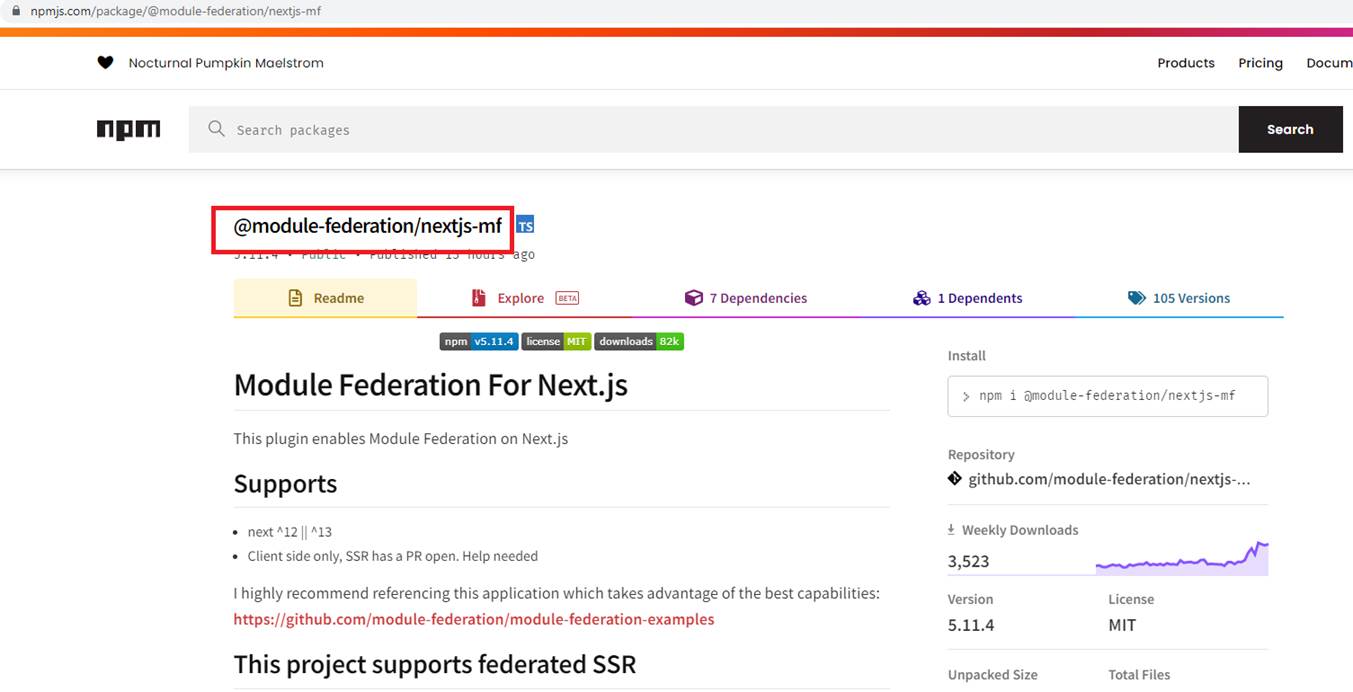Switch to the Explore BETA tab

(524, 298)
